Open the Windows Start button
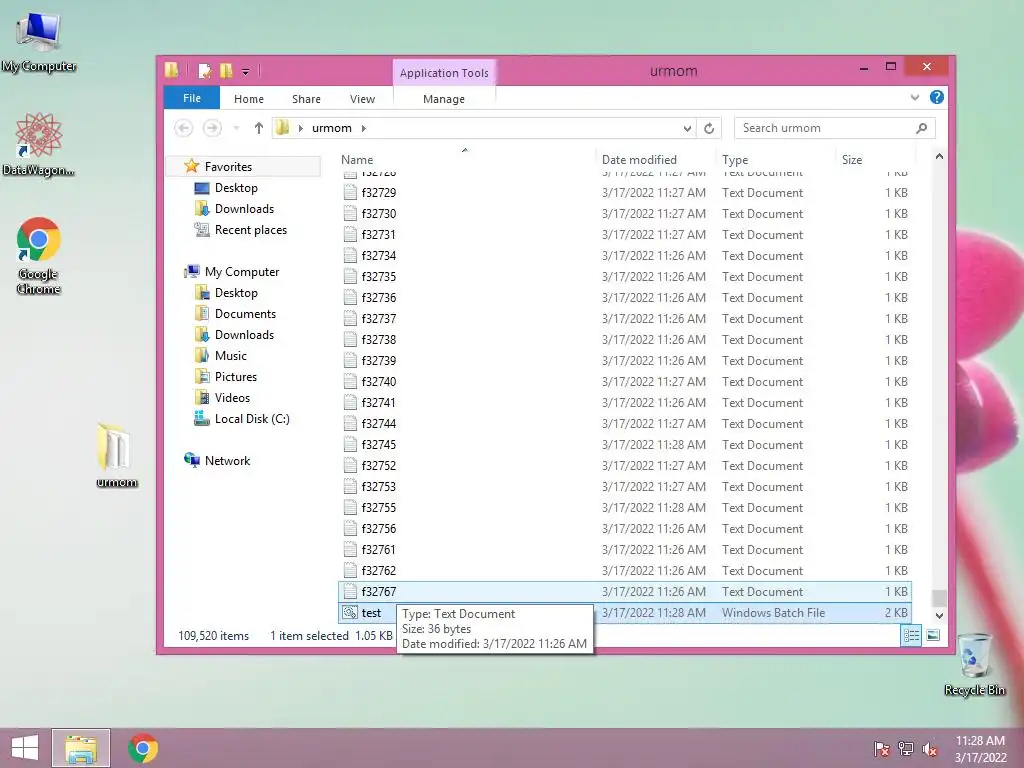 pos(25,748)
